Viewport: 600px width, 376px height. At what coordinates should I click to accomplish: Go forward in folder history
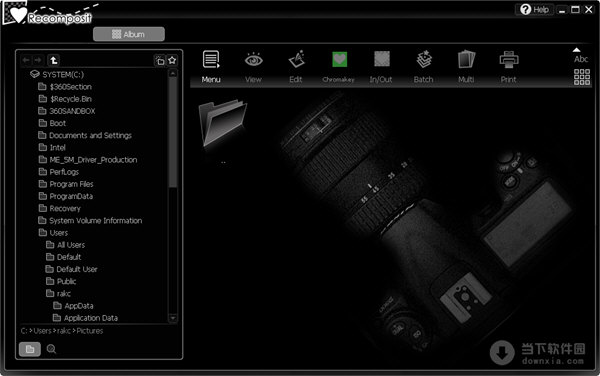pos(38,60)
